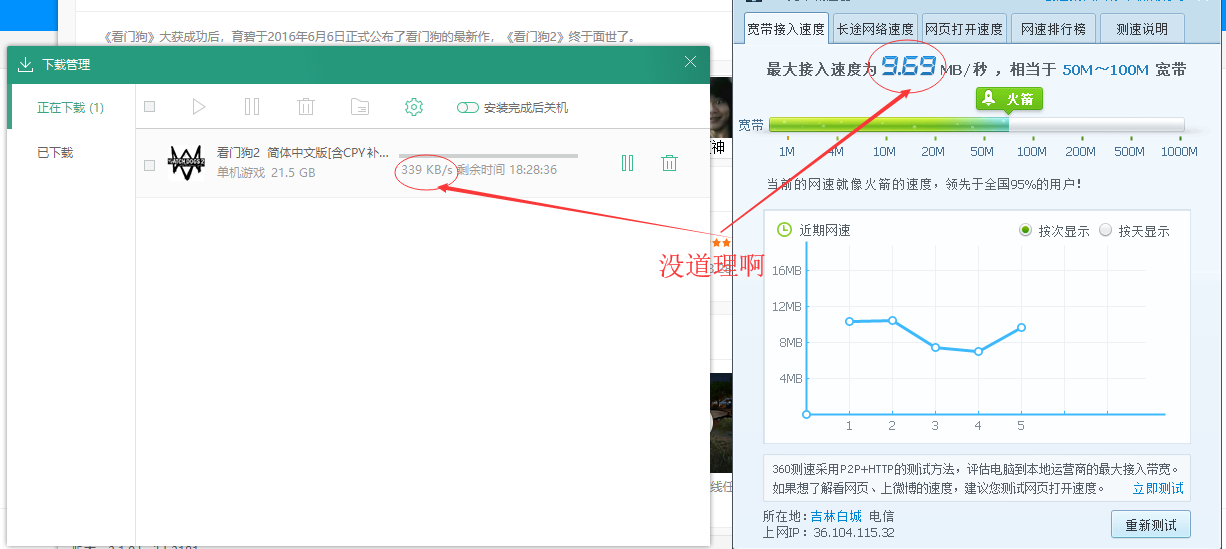This screenshot has height=549, width=1226.
Task: Open 网页打开速度 tab
Action: point(964,28)
